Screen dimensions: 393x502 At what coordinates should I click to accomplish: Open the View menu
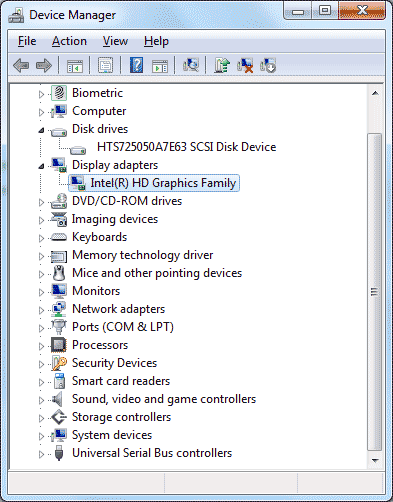click(115, 41)
